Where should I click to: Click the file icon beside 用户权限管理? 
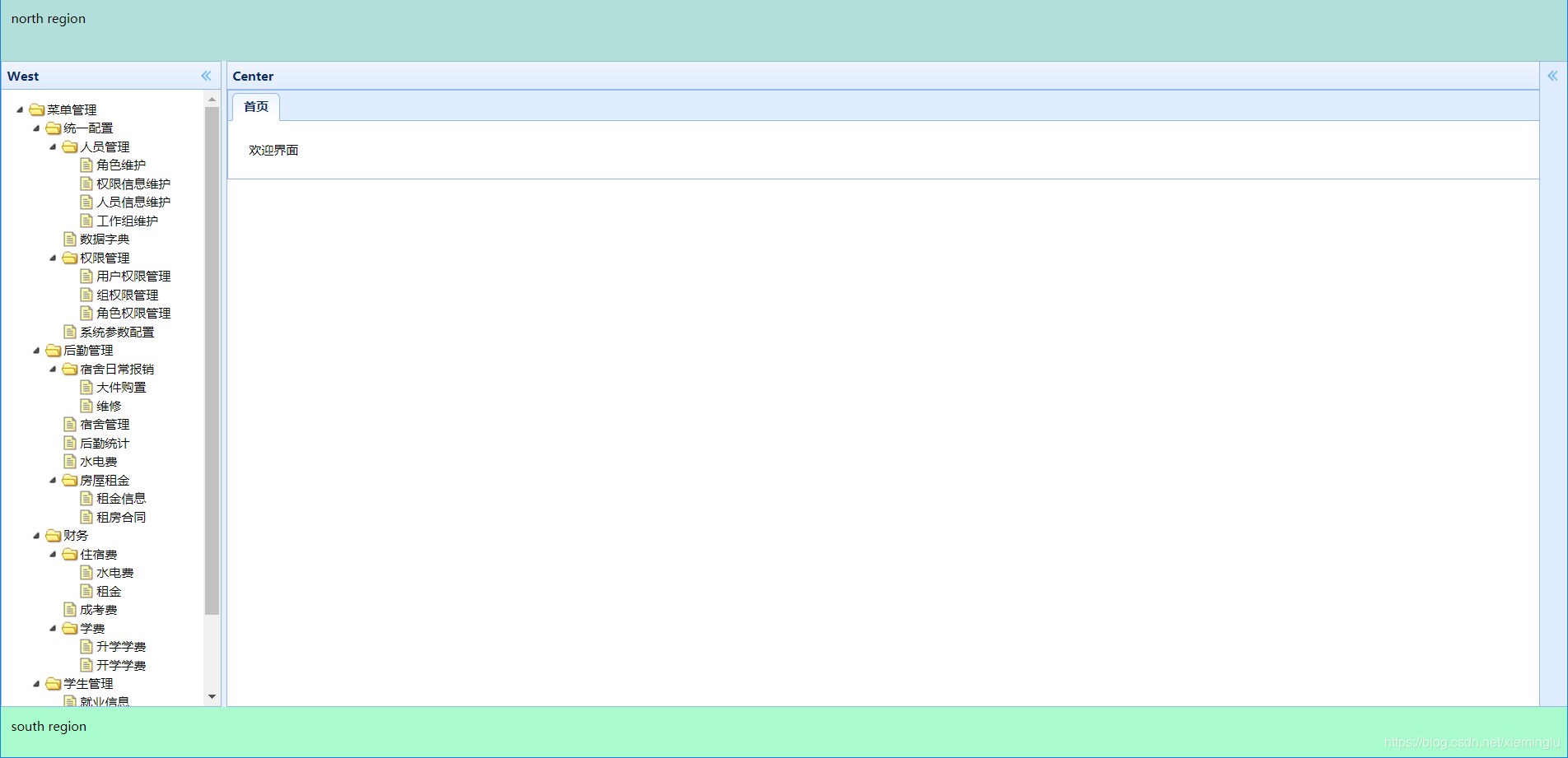[86, 276]
